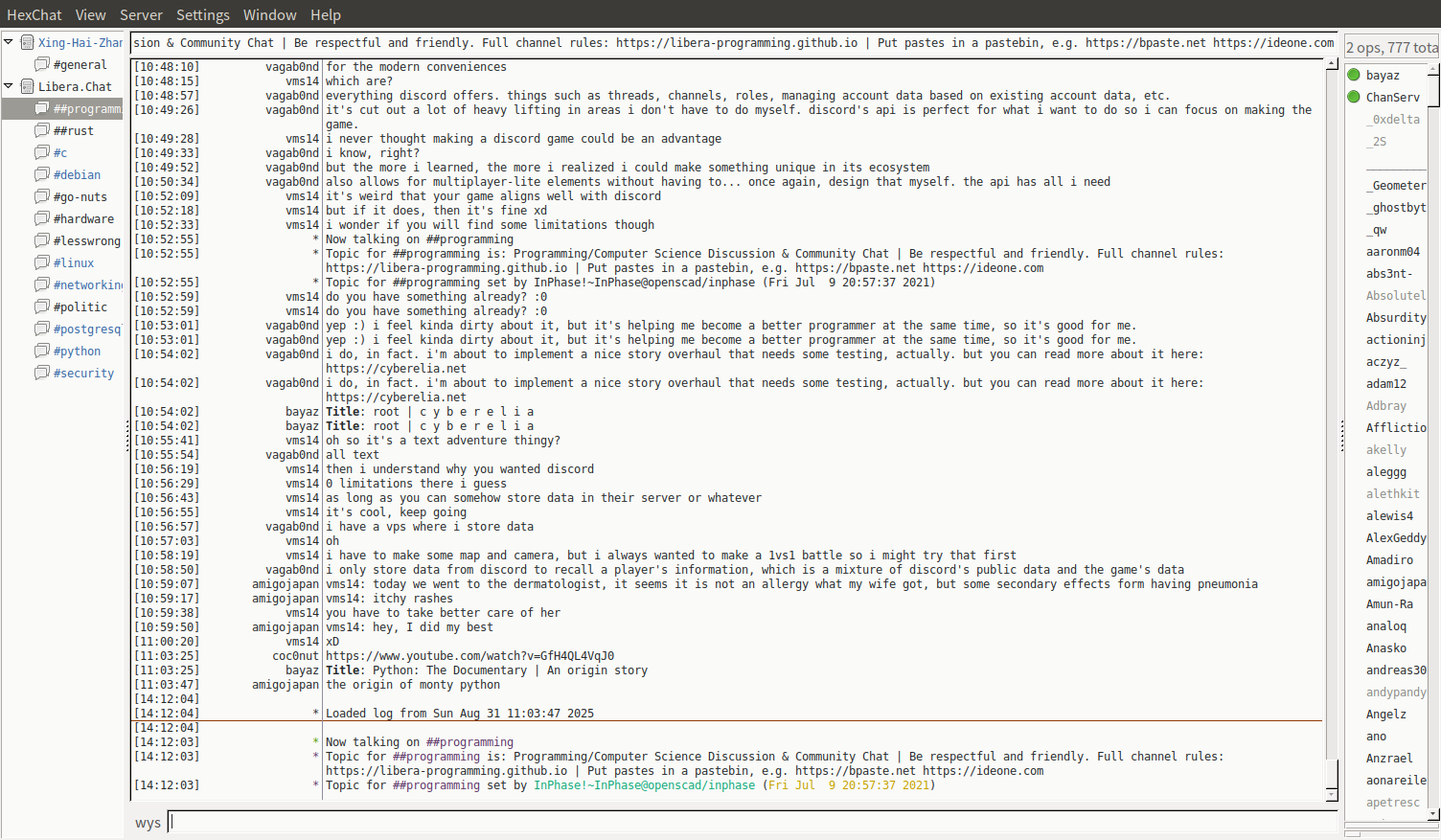Click the #go-nuts channel icon
This screenshot has width=1441, height=840.
point(42,196)
